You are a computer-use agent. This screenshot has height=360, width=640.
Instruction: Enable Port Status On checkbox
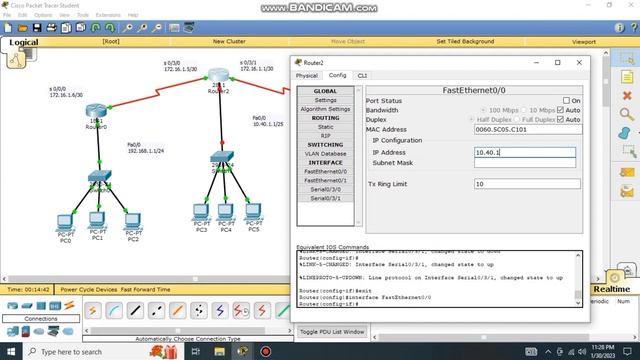[566, 100]
